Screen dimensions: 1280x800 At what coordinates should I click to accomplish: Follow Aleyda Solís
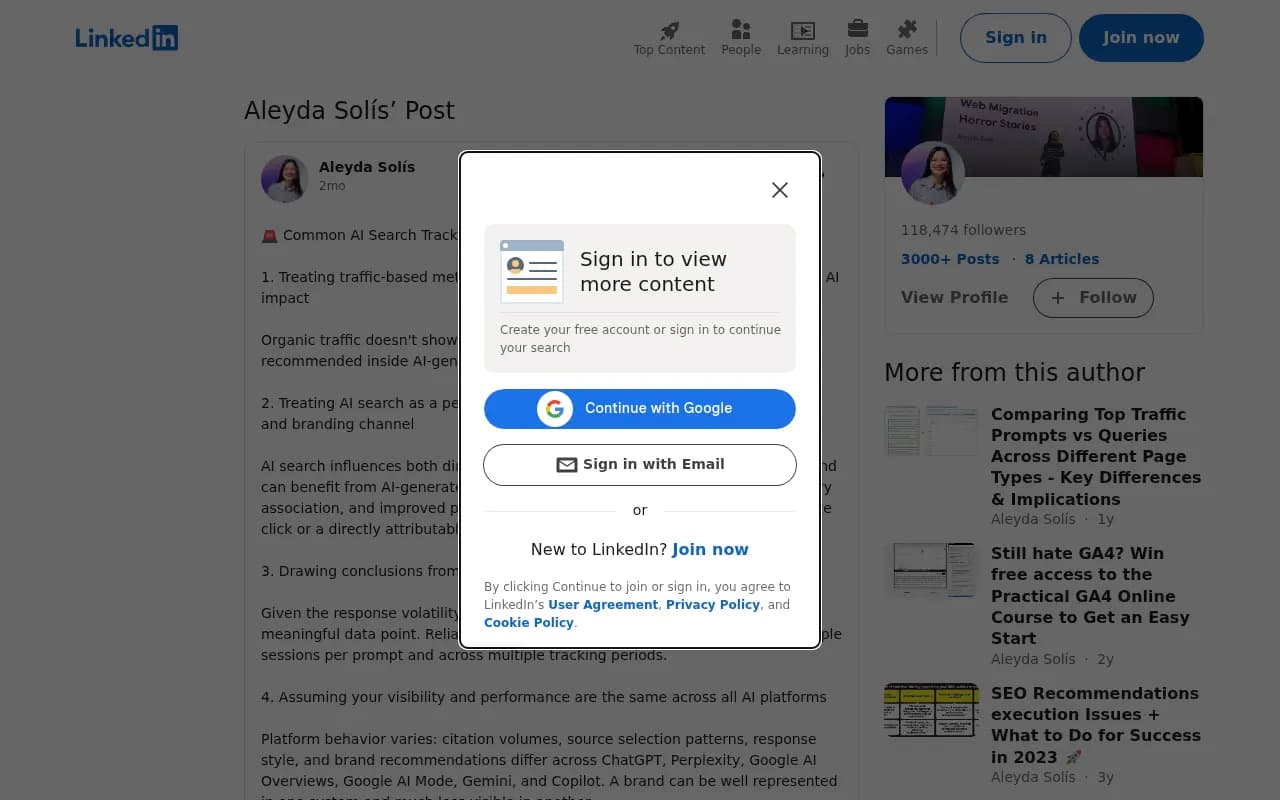tap(1093, 298)
